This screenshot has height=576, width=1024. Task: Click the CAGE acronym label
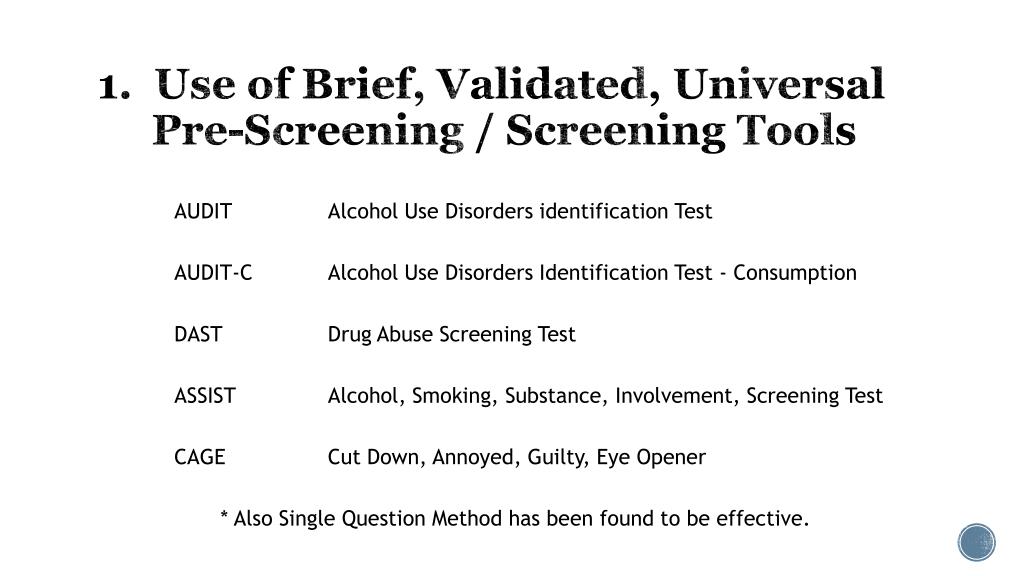tap(200, 457)
